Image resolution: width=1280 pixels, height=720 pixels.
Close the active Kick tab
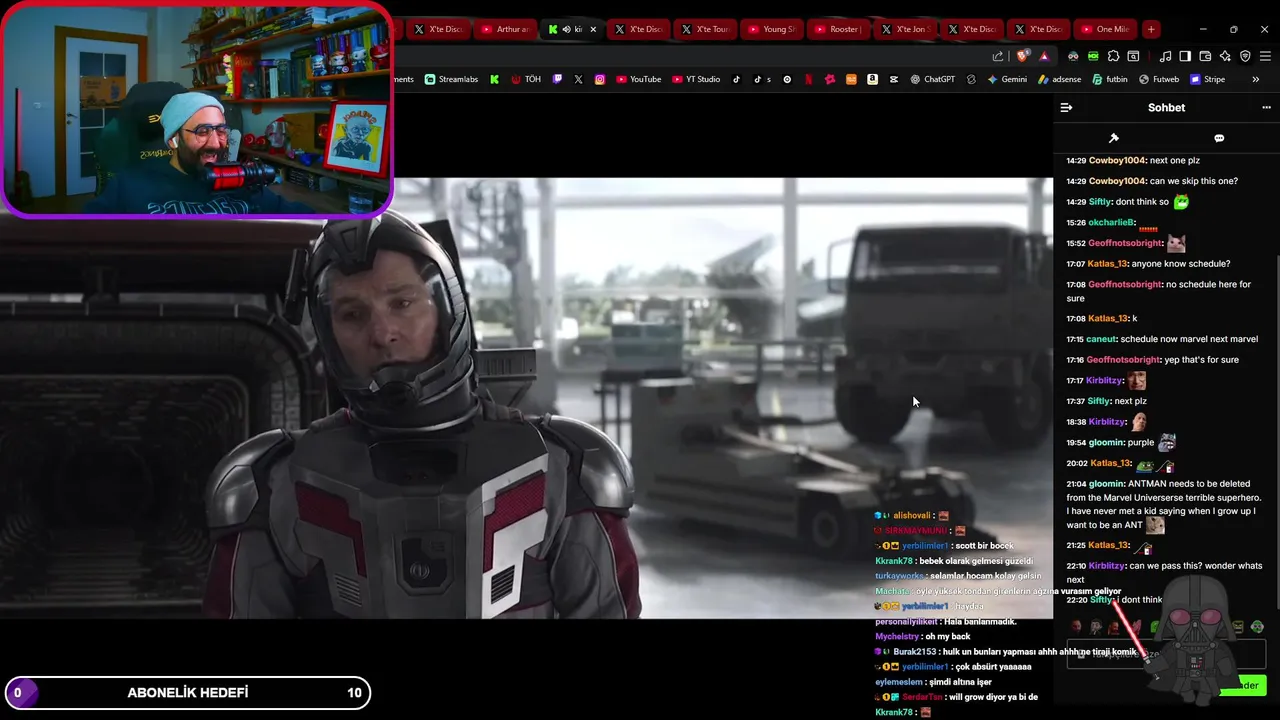point(593,29)
